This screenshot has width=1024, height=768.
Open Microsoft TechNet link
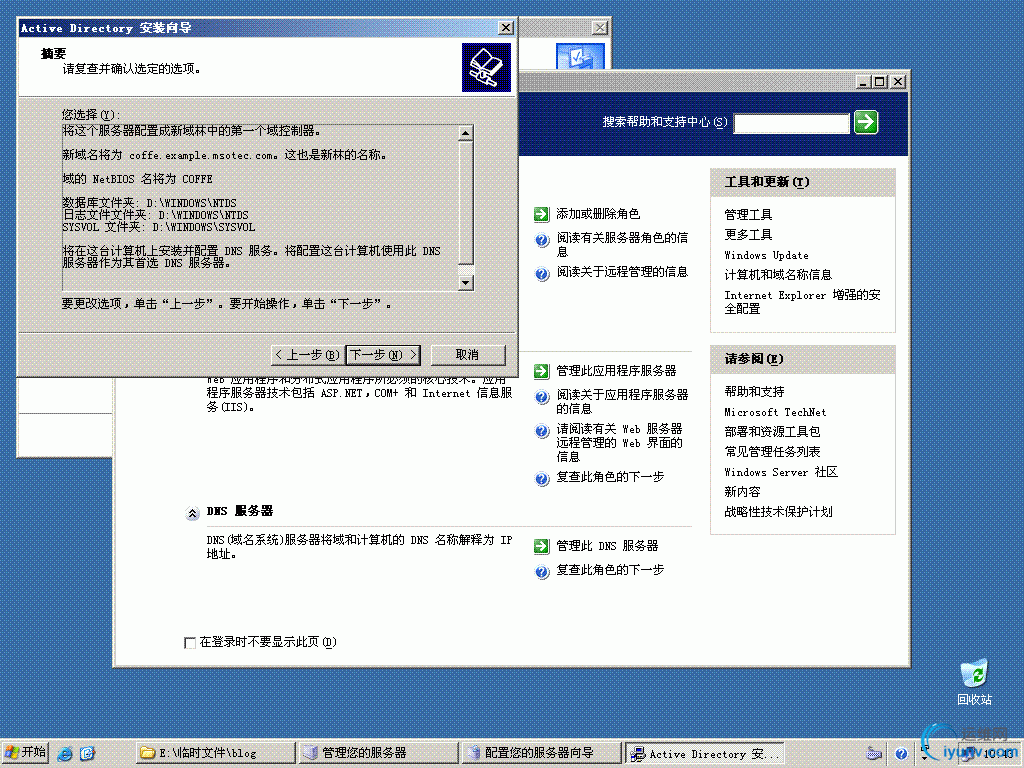(775, 412)
